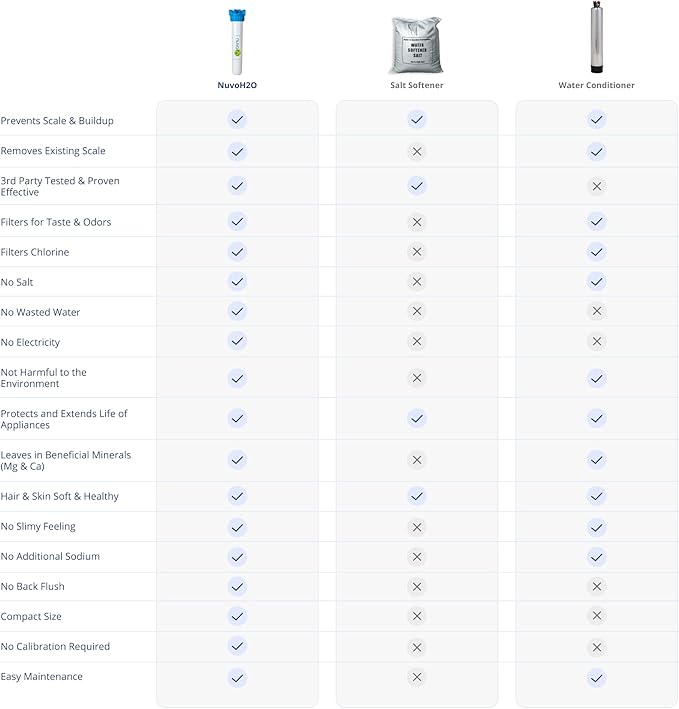Viewport: 679px width, 709px height.
Task: Click Salt Softener X for Removes Existing Scale
Action: click(x=417, y=151)
